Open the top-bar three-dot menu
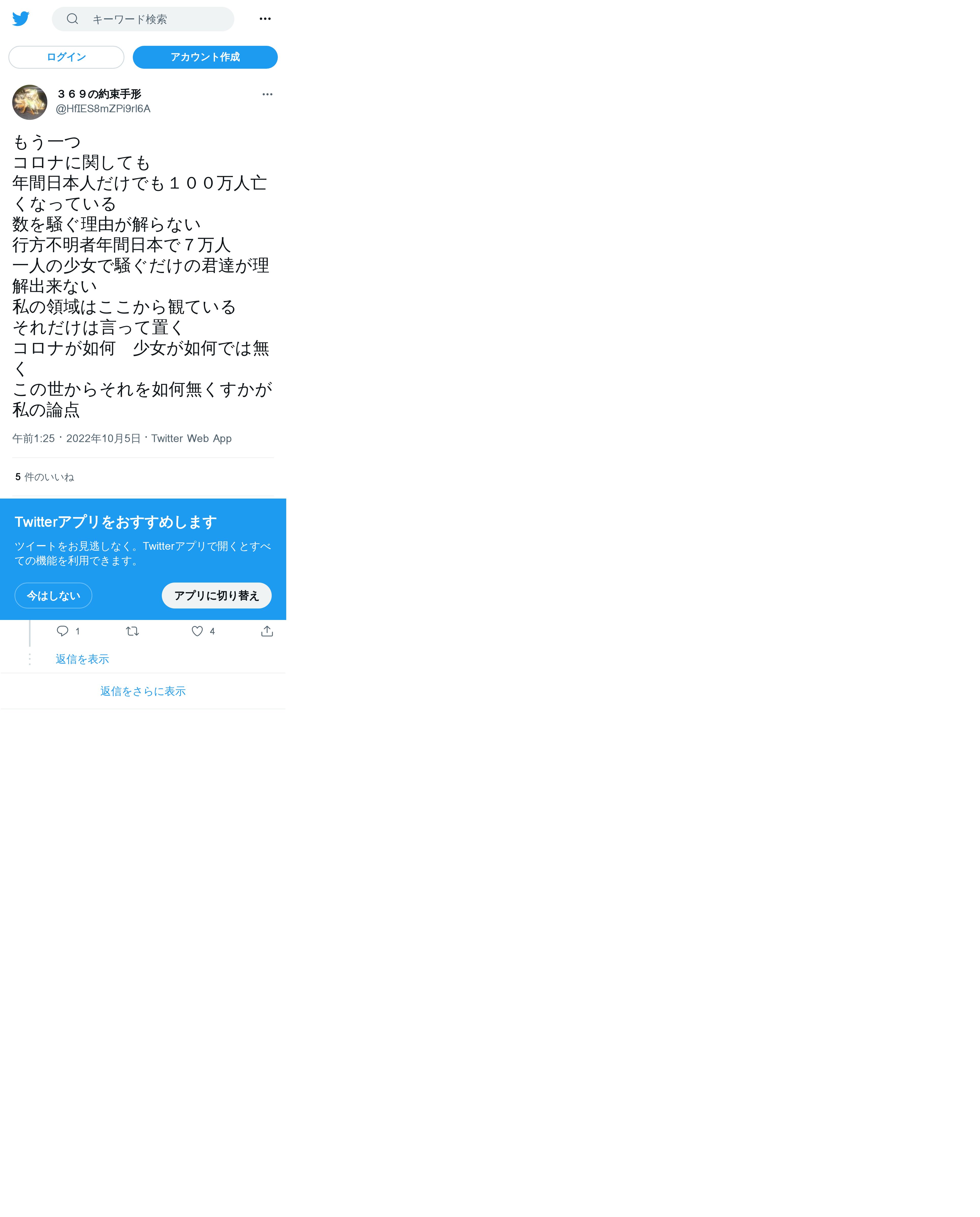This screenshot has width=980, height=1217. tap(265, 19)
